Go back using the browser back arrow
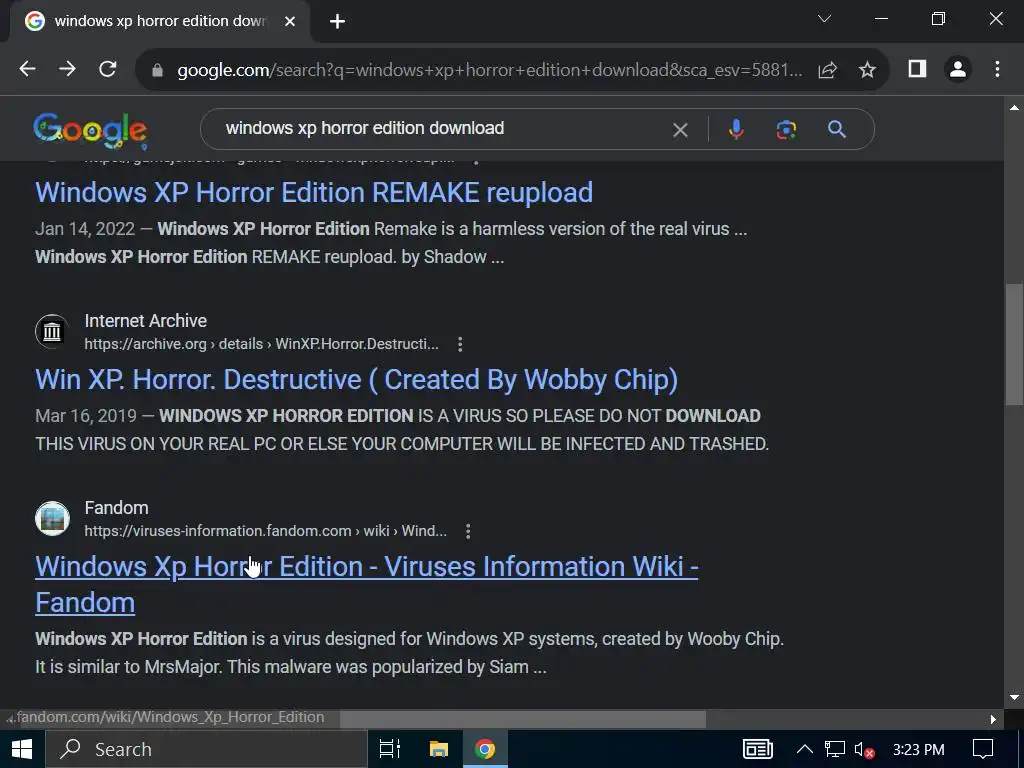The width and height of the screenshot is (1024, 768). 27,69
